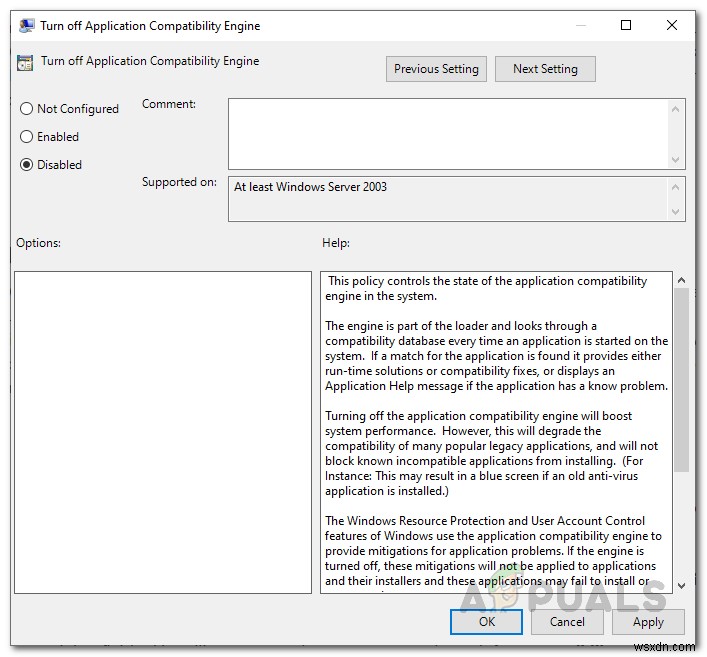Image resolution: width=707 pixels, height=657 pixels.
Task: Click the 'Options:' label
Action: point(38,243)
